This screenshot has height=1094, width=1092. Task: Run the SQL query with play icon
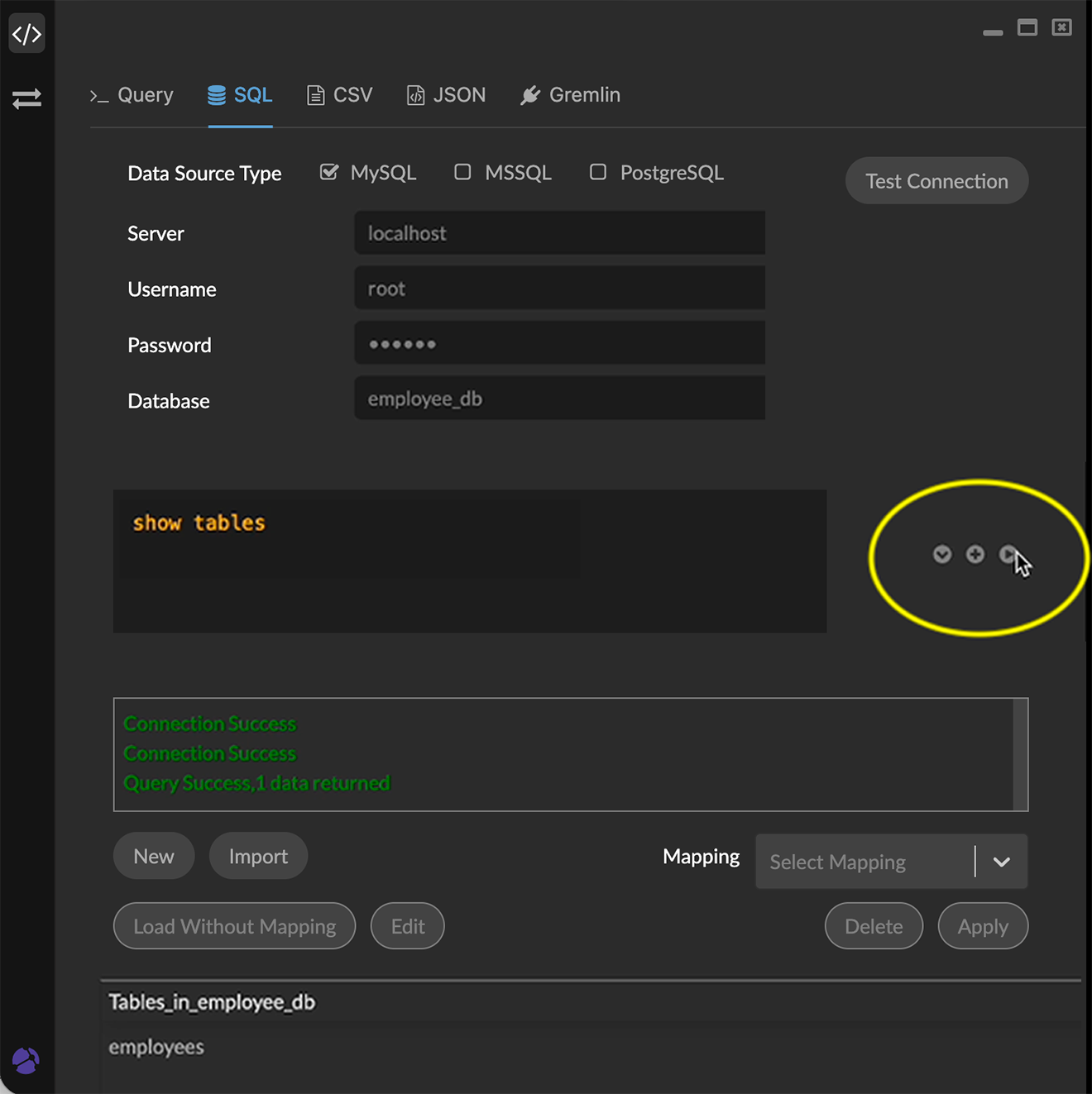click(x=1008, y=554)
